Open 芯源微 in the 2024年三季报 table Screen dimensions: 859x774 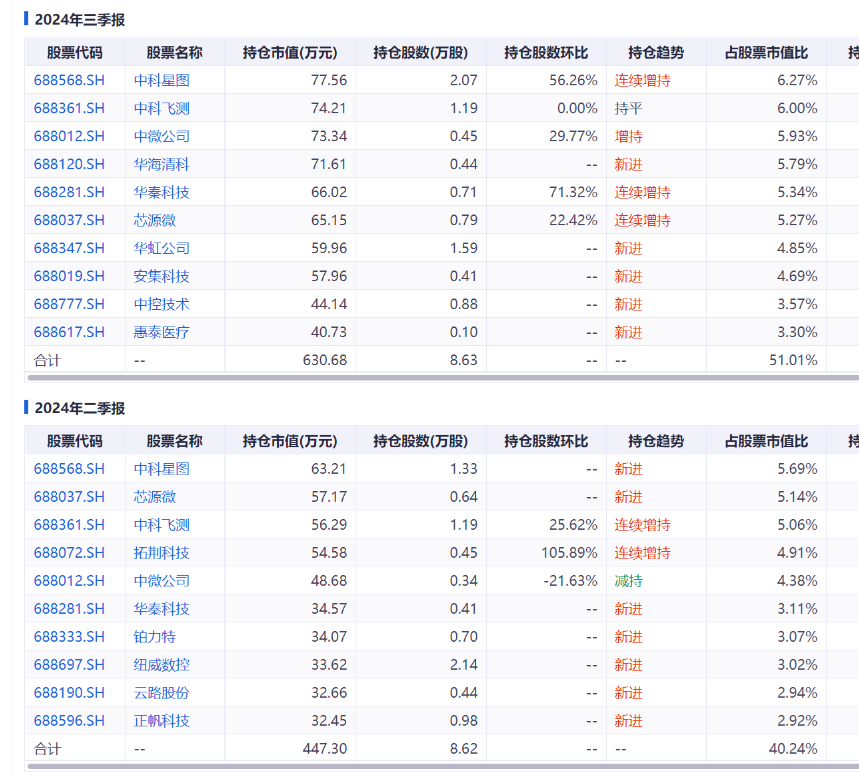point(154,220)
